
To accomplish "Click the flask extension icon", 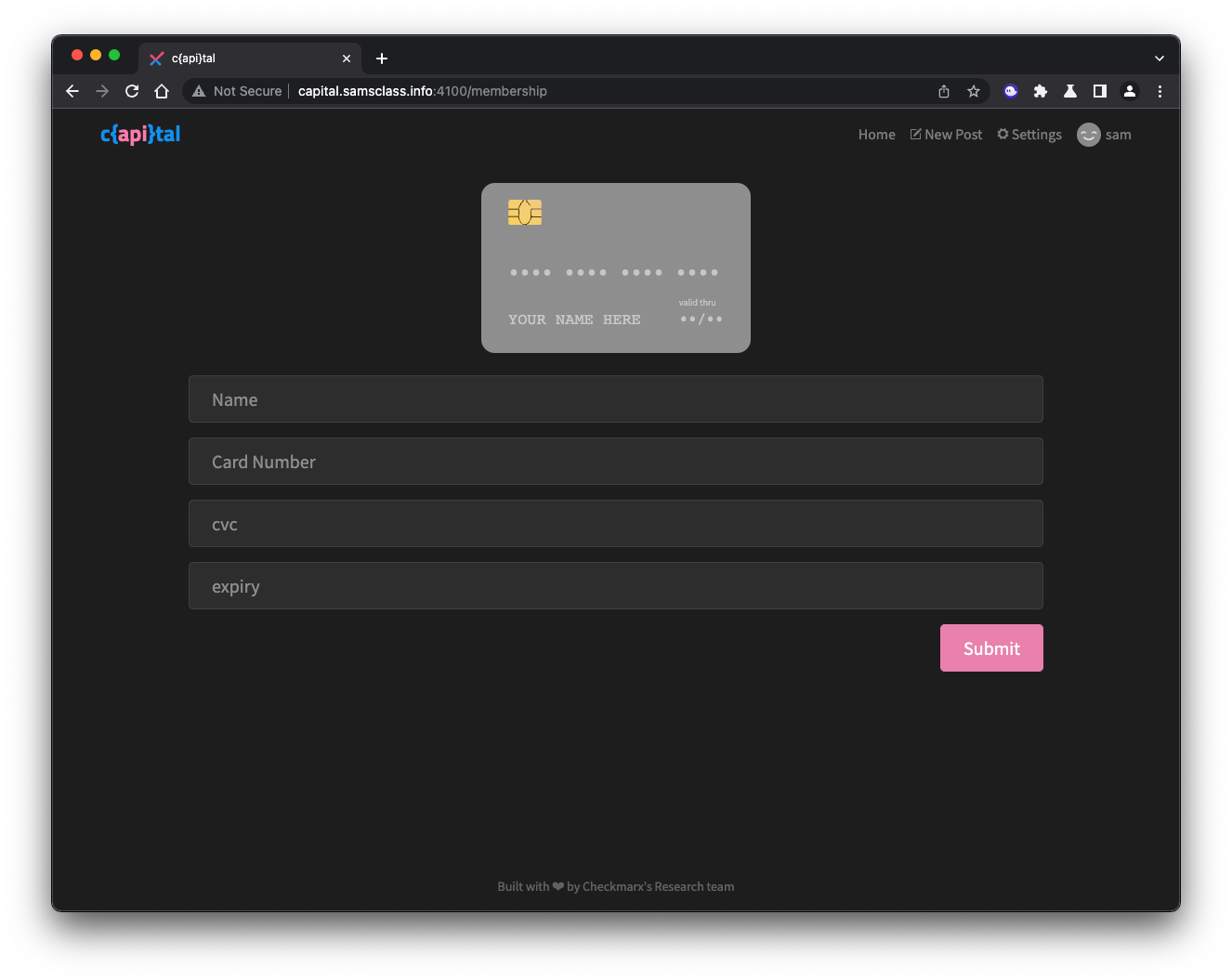I will point(1070,91).
